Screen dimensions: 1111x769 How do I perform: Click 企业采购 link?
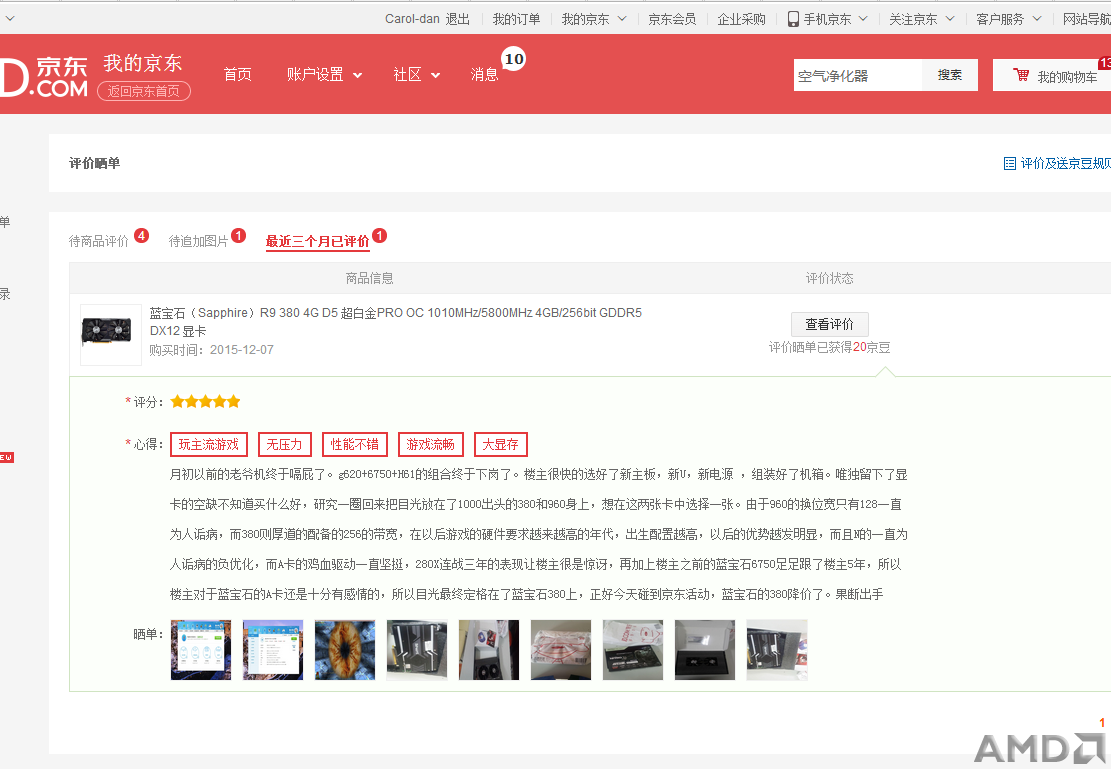click(x=741, y=19)
